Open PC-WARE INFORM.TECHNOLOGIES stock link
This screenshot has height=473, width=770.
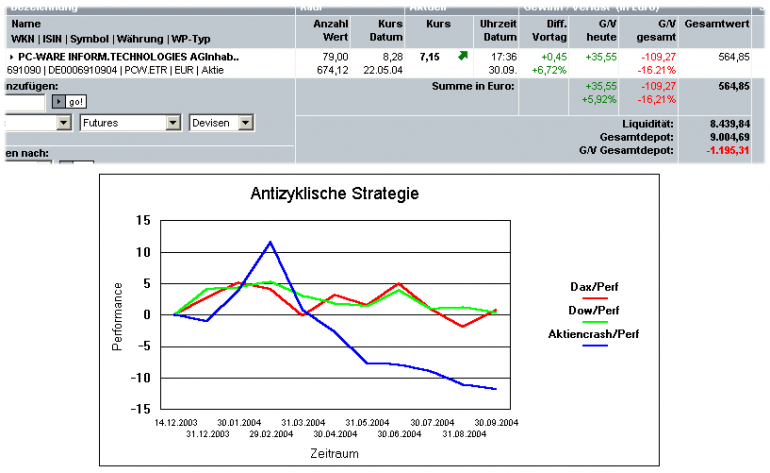[x=129, y=57]
